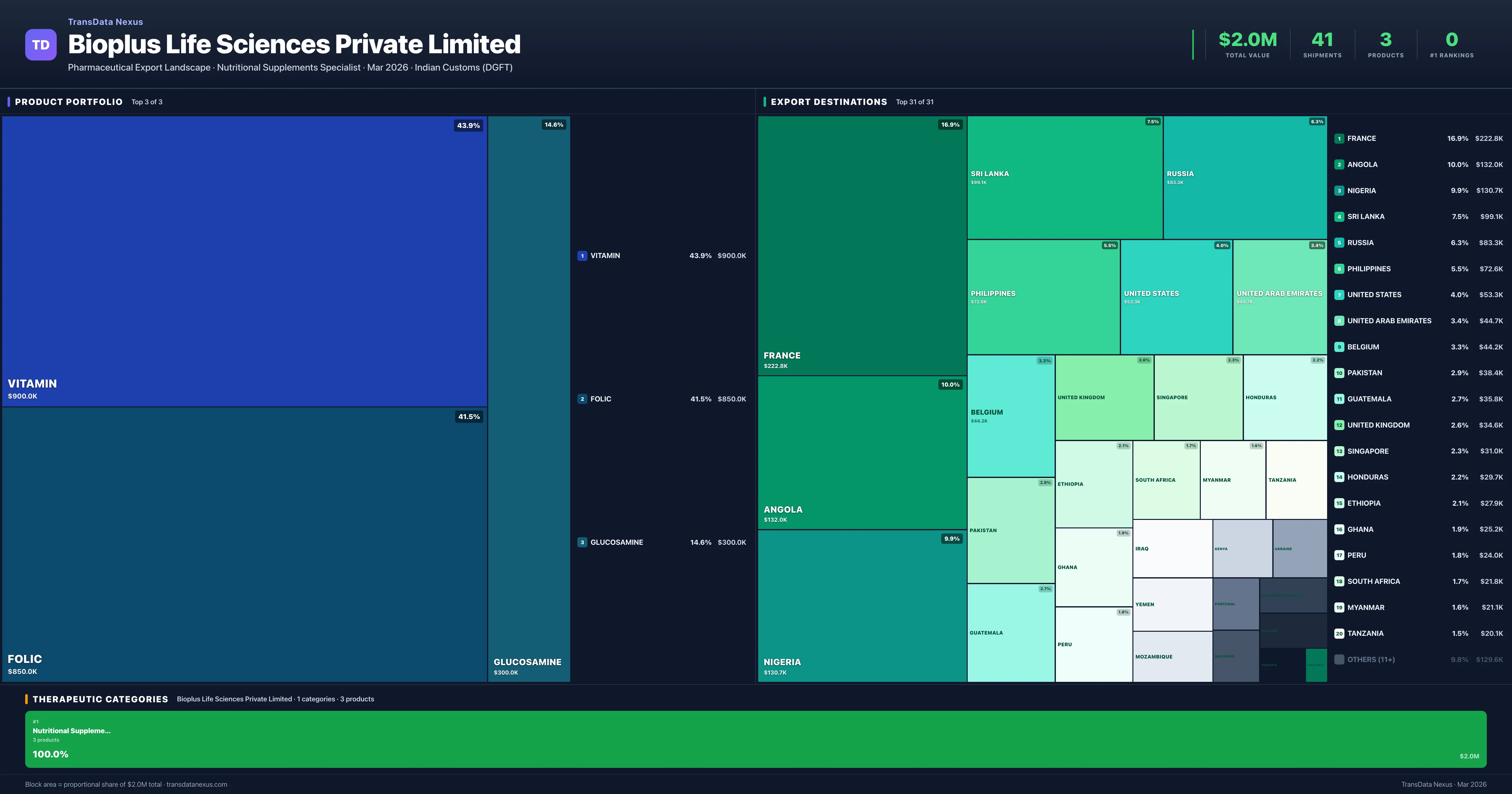Click the rank 1 badge beside FRANCE
Image resolution: width=1512 pixels, height=794 pixels.
click(x=1339, y=139)
